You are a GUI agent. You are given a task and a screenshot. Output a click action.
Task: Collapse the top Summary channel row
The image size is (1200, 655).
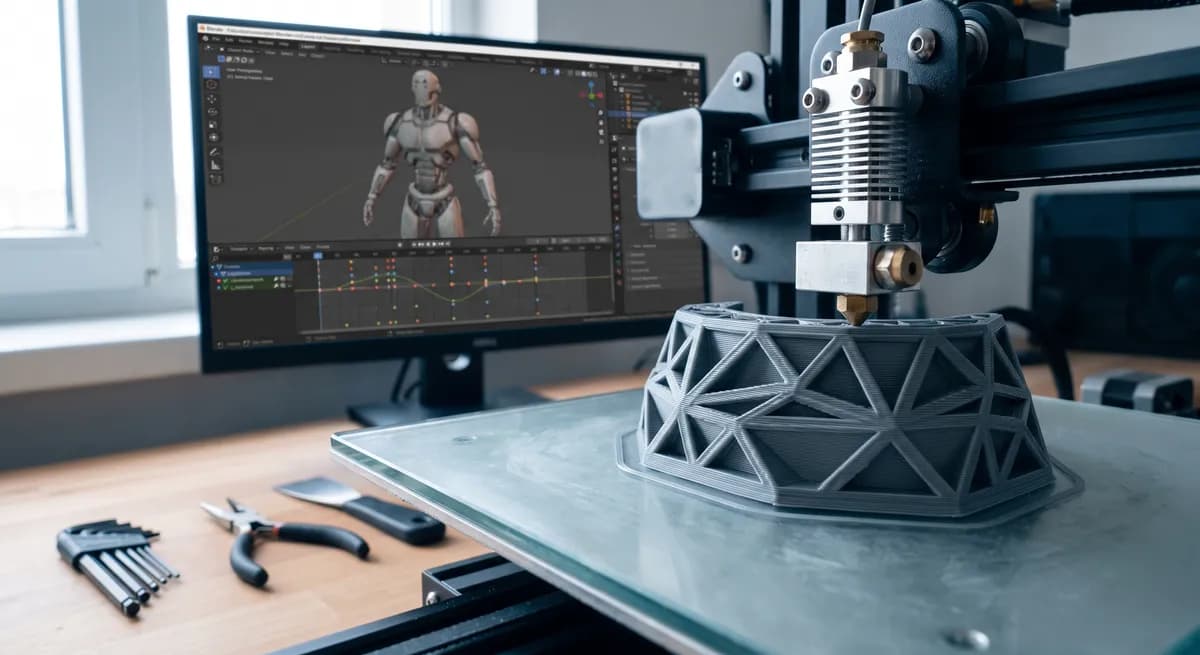coord(213,267)
